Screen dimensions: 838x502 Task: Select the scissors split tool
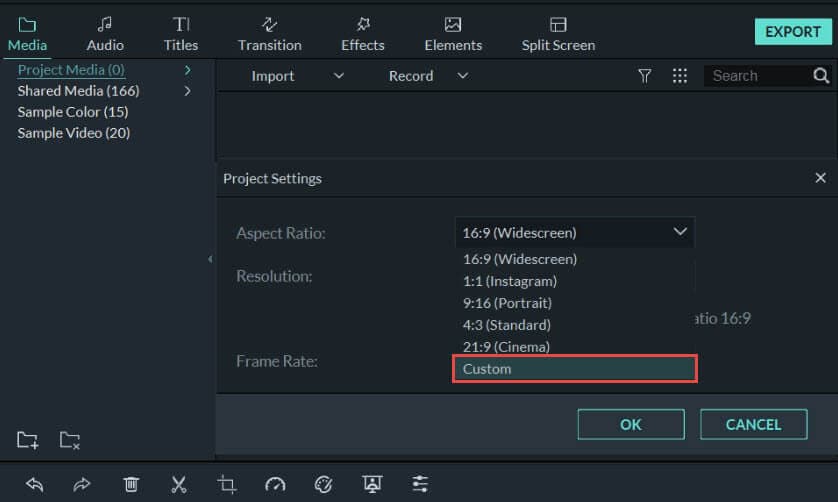(x=179, y=484)
